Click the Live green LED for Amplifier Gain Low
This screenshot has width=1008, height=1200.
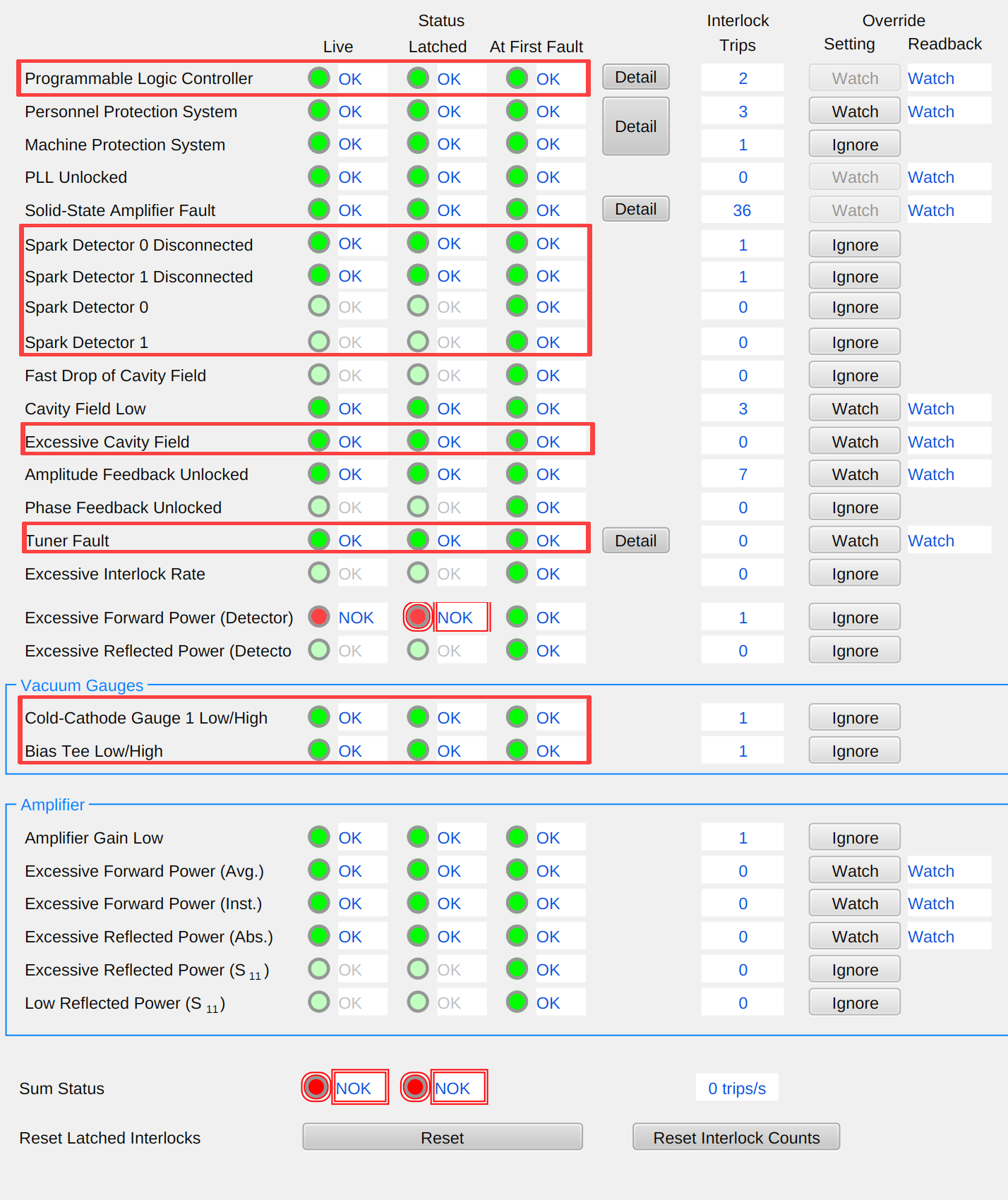[319, 837]
